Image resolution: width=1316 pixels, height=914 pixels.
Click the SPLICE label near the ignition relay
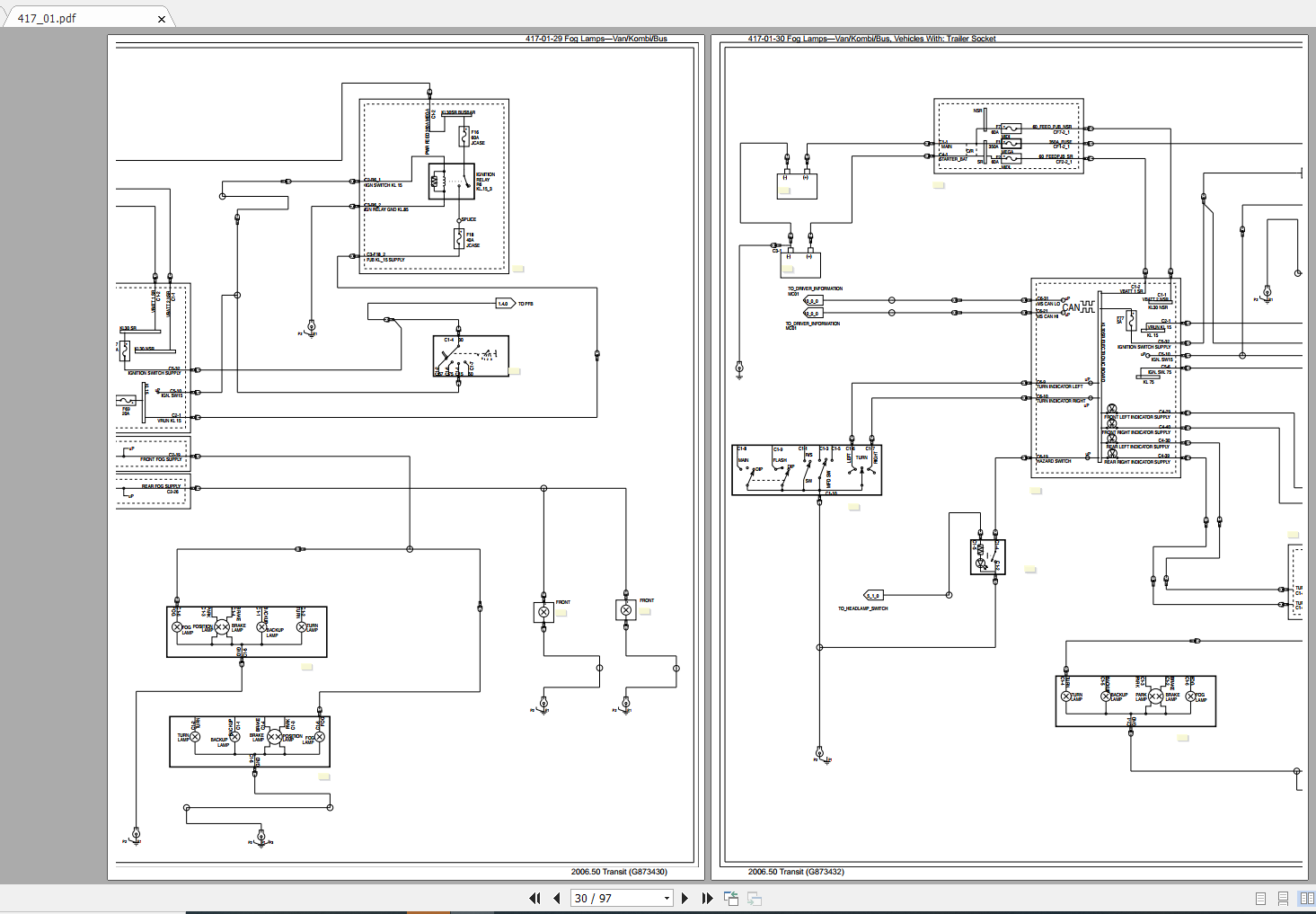(x=469, y=219)
